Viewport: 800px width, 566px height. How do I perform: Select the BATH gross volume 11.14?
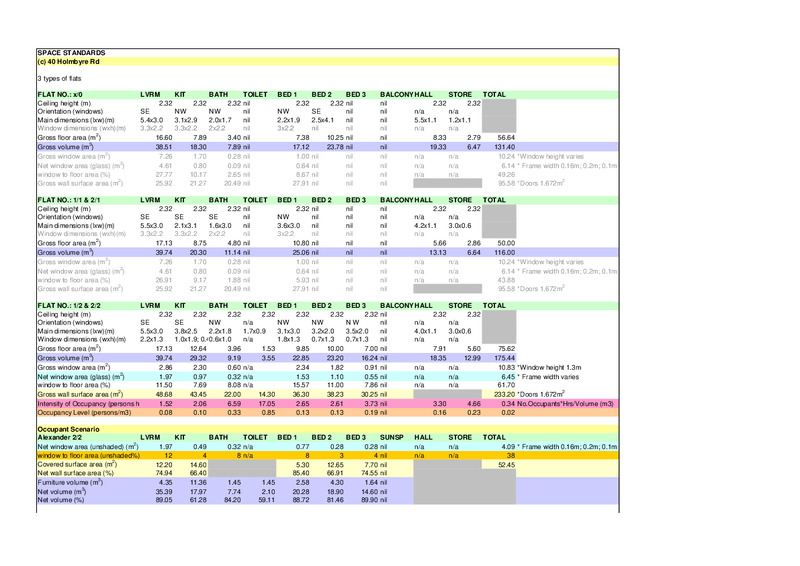pyautogui.click(x=233, y=253)
